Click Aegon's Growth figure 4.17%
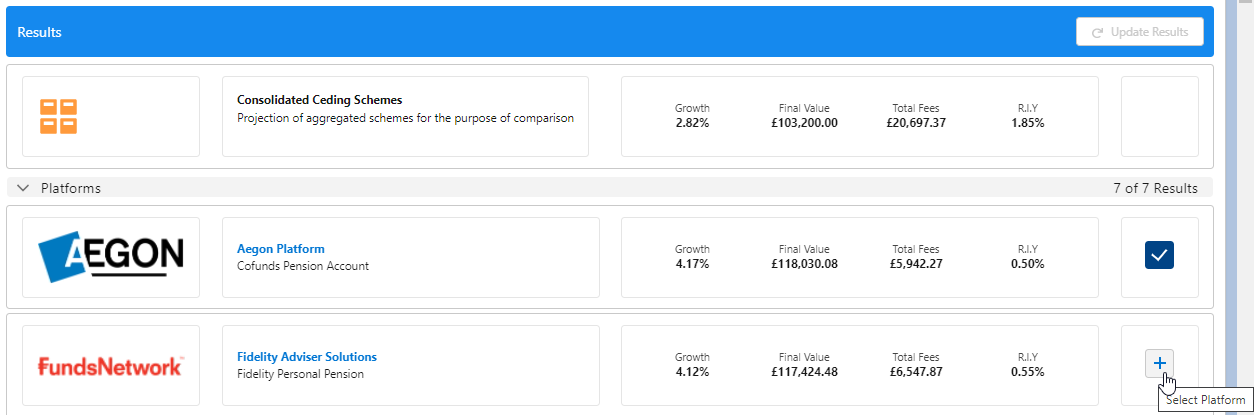The width and height of the screenshot is (1254, 415). 692,264
